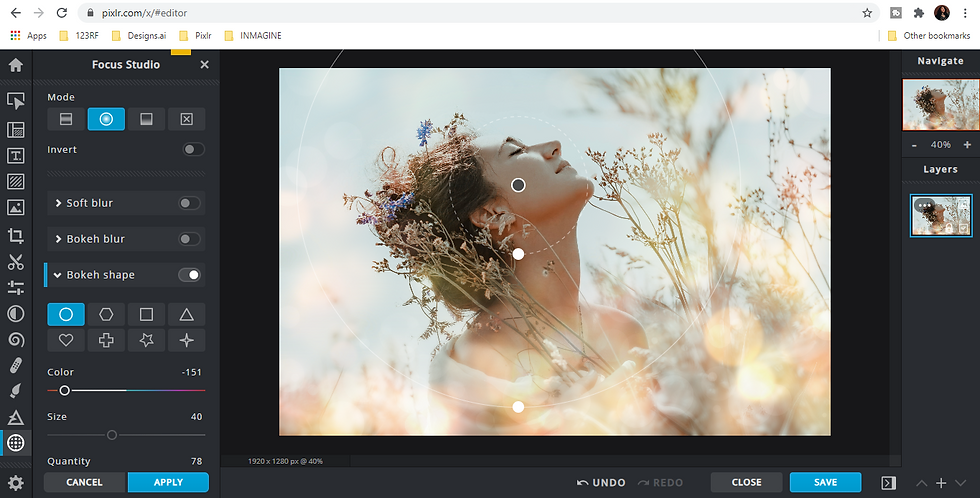This screenshot has width=980, height=498.
Task: Click the focus center point handle
Action: [518, 185]
